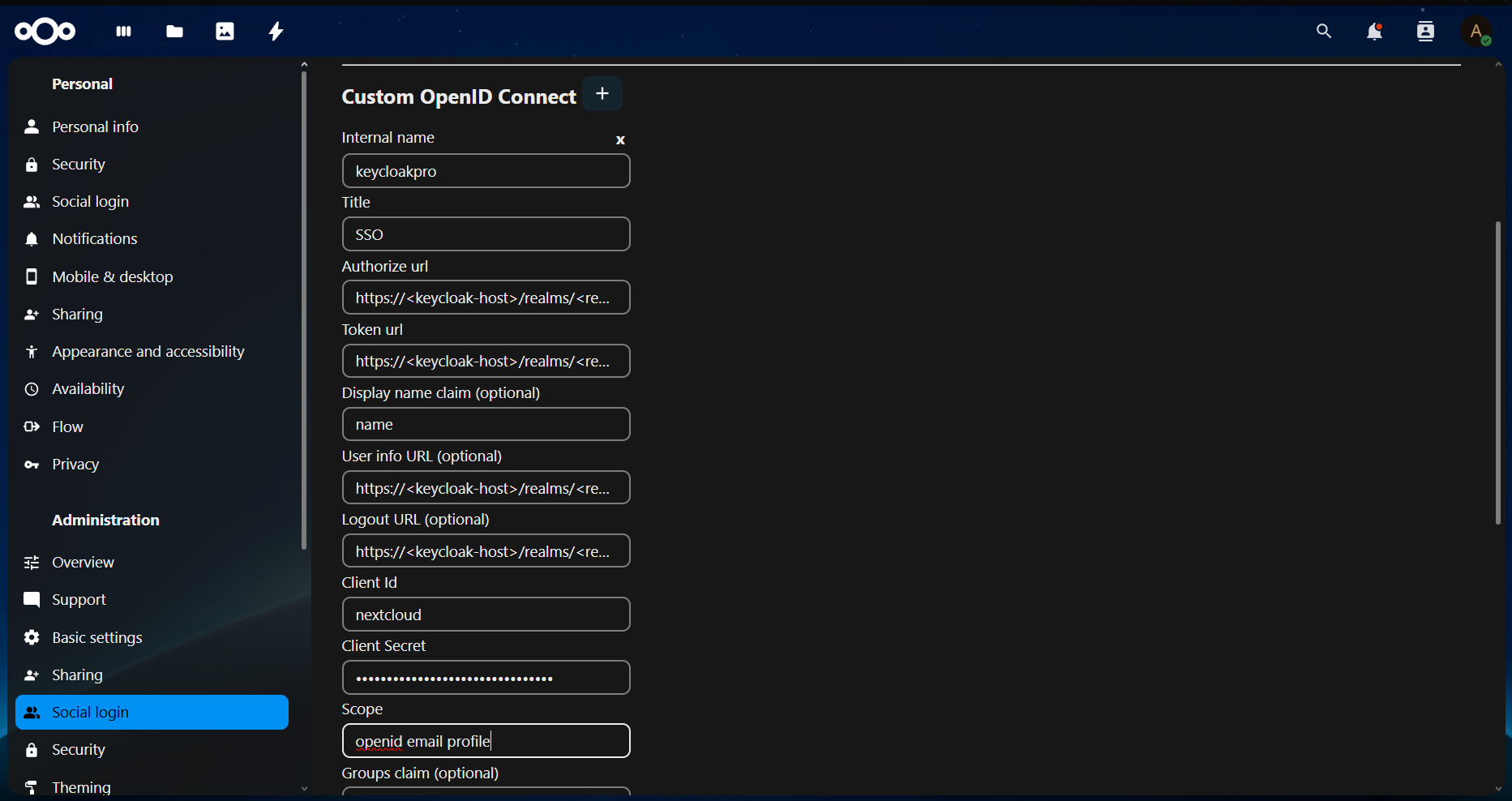Viewport: 1512px width, 801px height.
Task: Open Appearance and accessibility settings
Action: pyautogui.click(x=152, y=353)
